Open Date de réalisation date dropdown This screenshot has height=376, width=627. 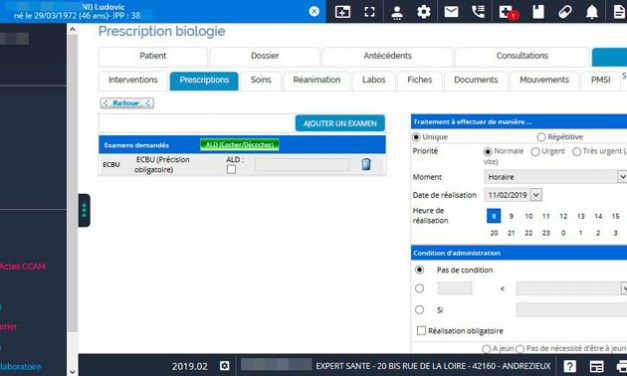536,195
